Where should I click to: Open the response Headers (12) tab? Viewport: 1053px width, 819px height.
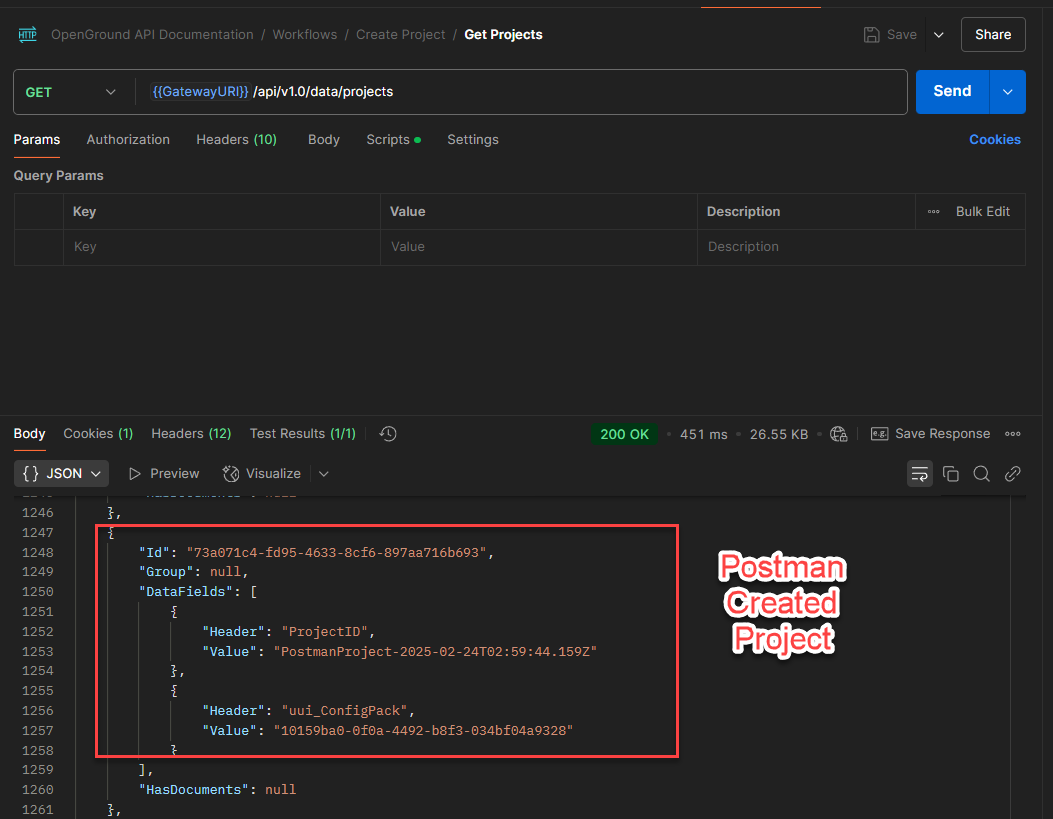tap(191, 434)
